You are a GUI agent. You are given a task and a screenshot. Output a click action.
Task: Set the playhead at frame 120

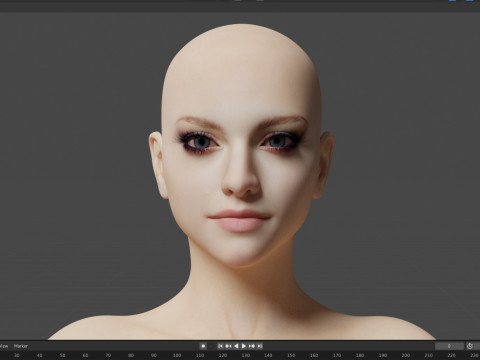223,356
